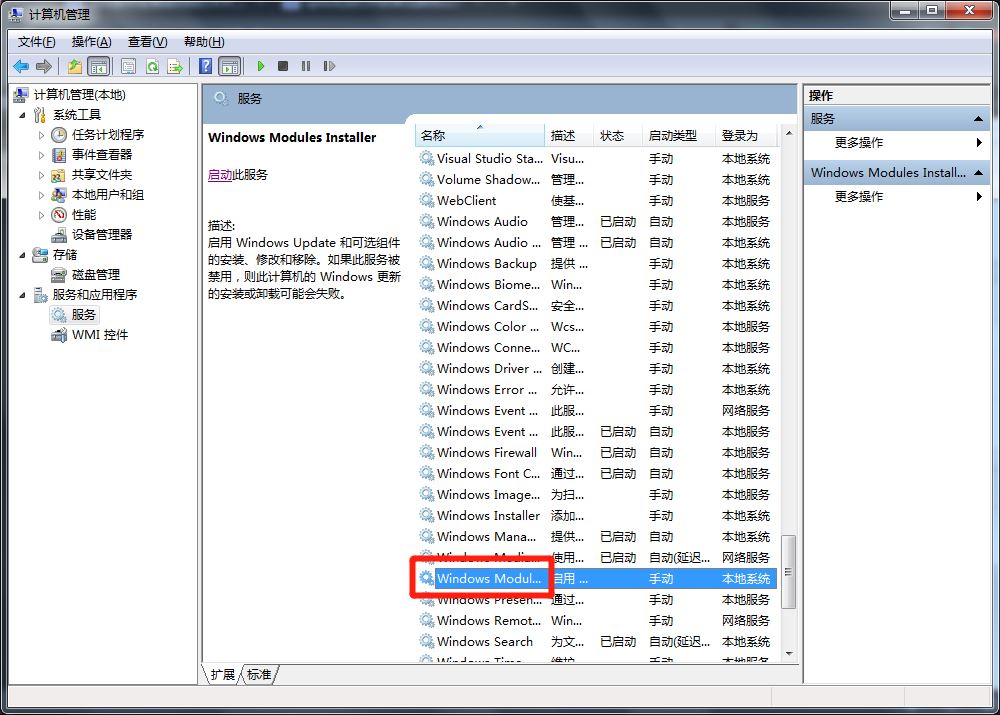Viewport: 1000px width, 715px height.
Task: Click the blue Back arrow in toolbar
Action: tap(21, 66)
